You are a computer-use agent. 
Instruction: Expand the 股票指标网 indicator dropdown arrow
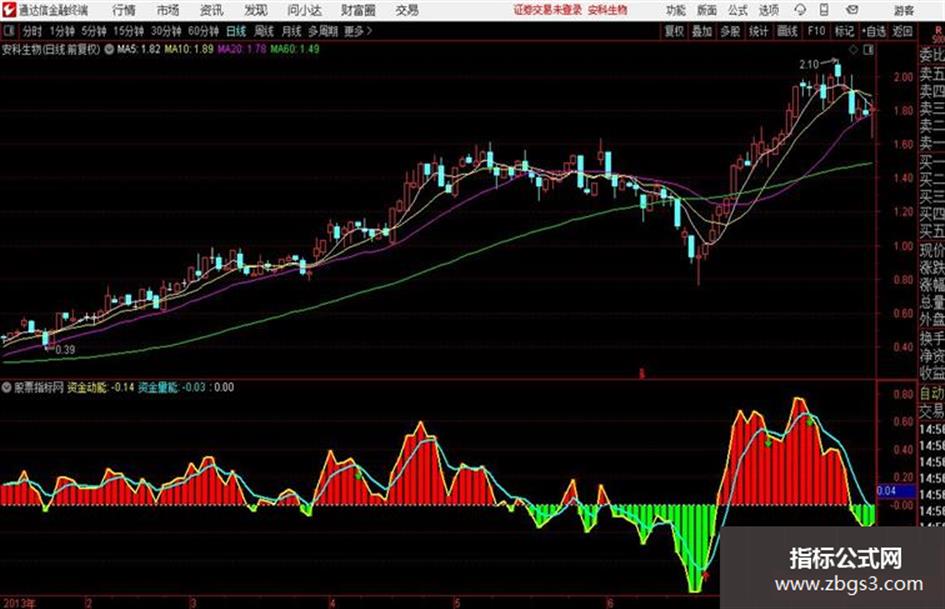7,387
